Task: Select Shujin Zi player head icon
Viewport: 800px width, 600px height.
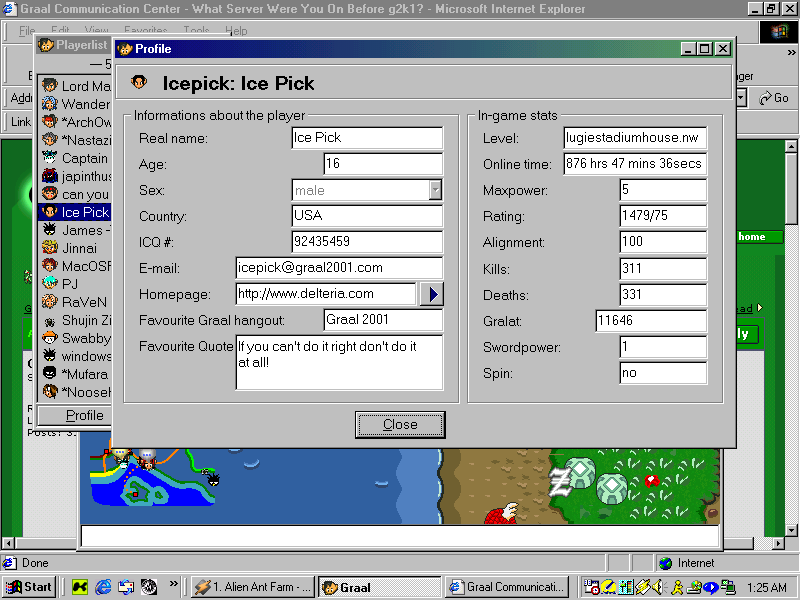Action: (x=49, y=320)
